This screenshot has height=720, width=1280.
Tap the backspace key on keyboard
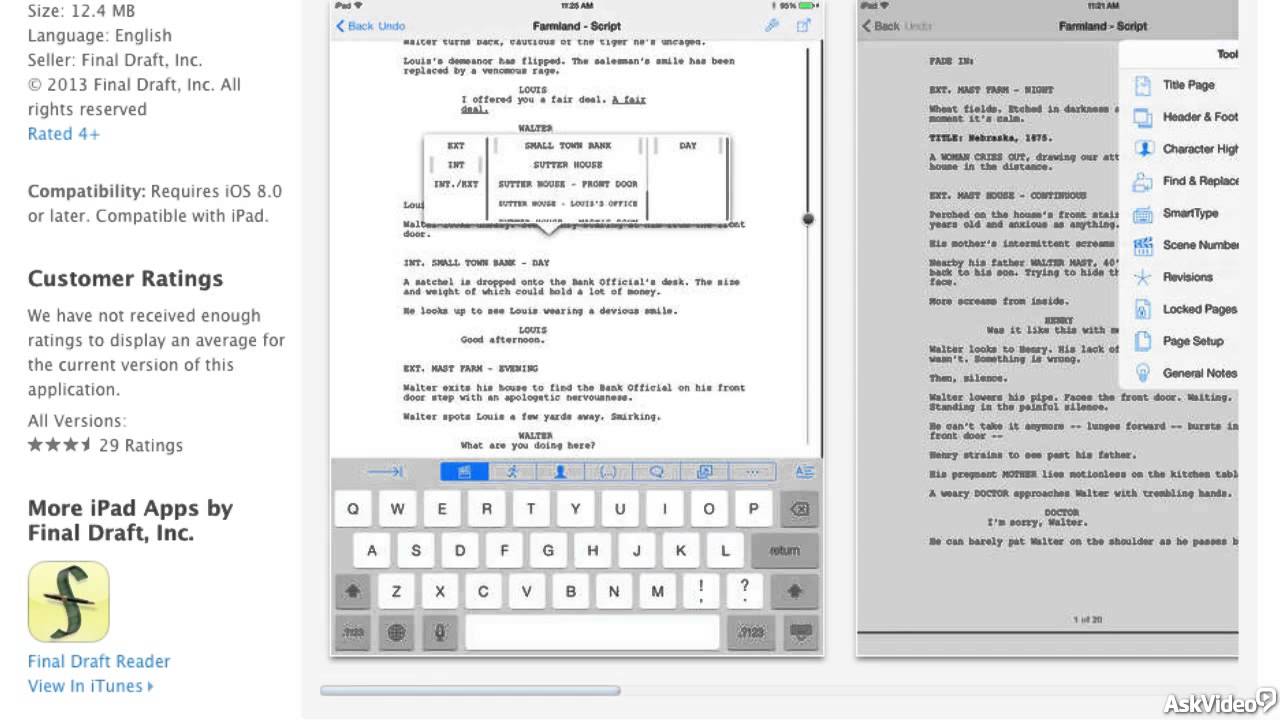[799, 509]
